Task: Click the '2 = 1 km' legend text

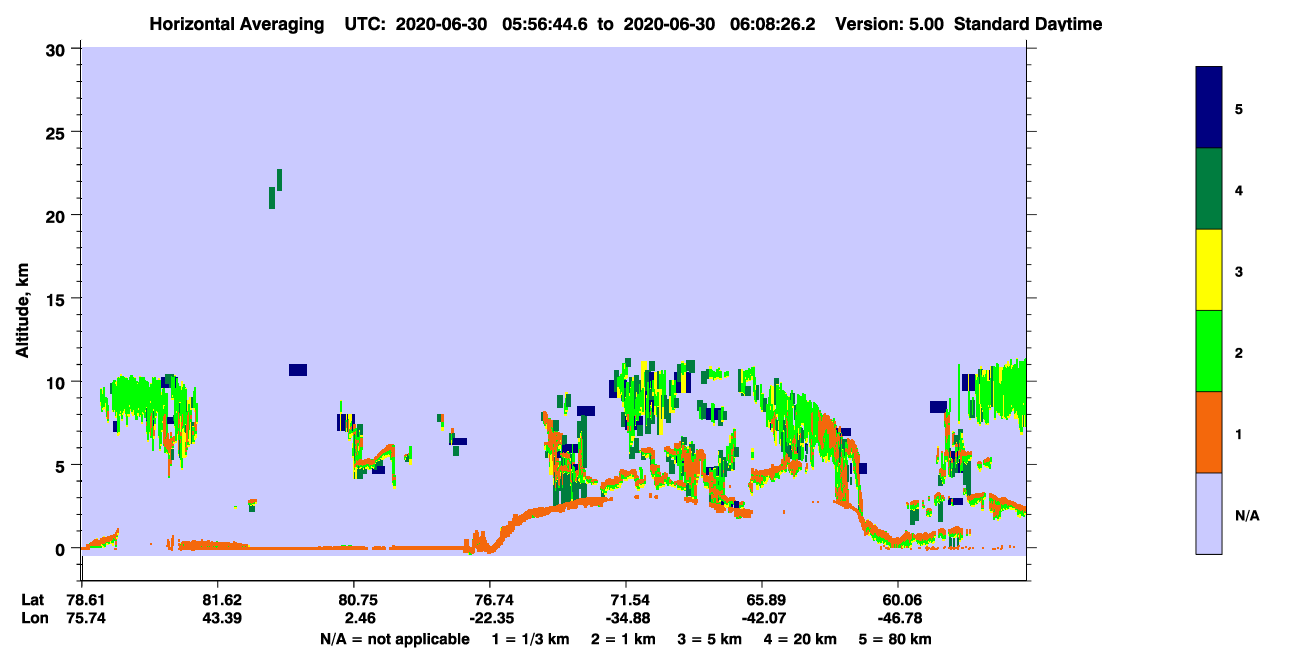Action: 622,639
